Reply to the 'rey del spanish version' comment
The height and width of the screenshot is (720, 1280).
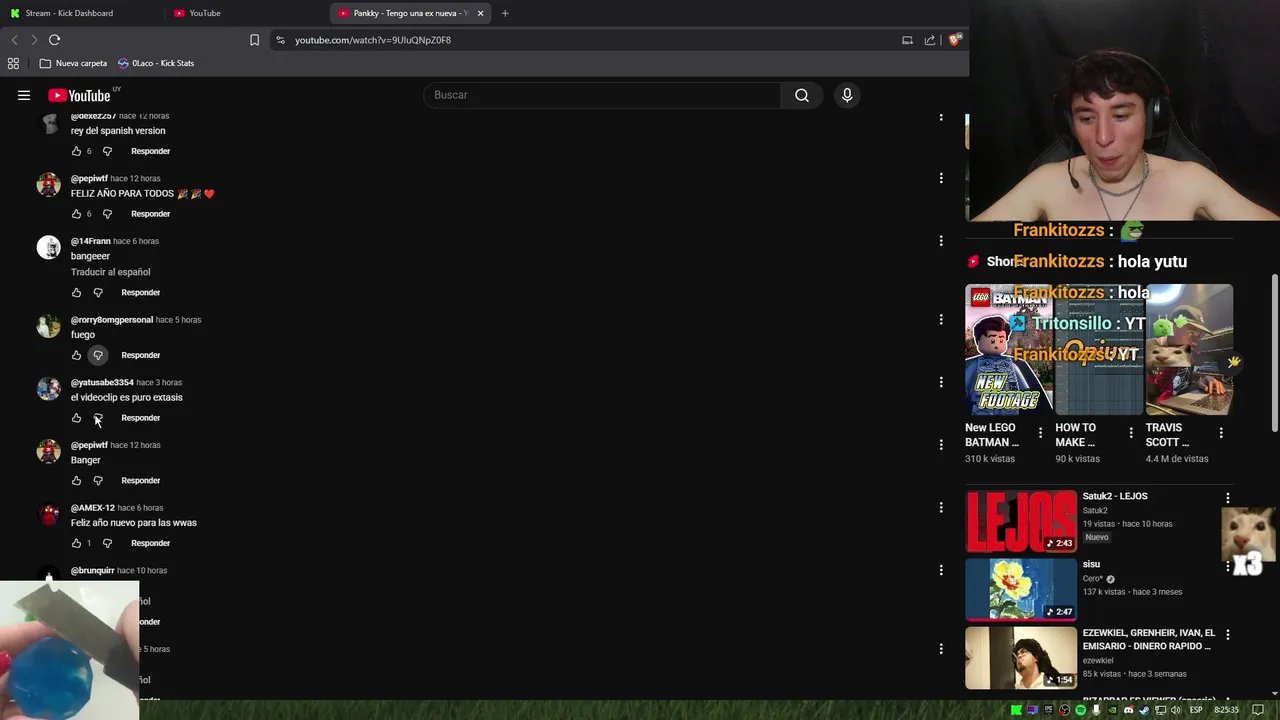150,151
